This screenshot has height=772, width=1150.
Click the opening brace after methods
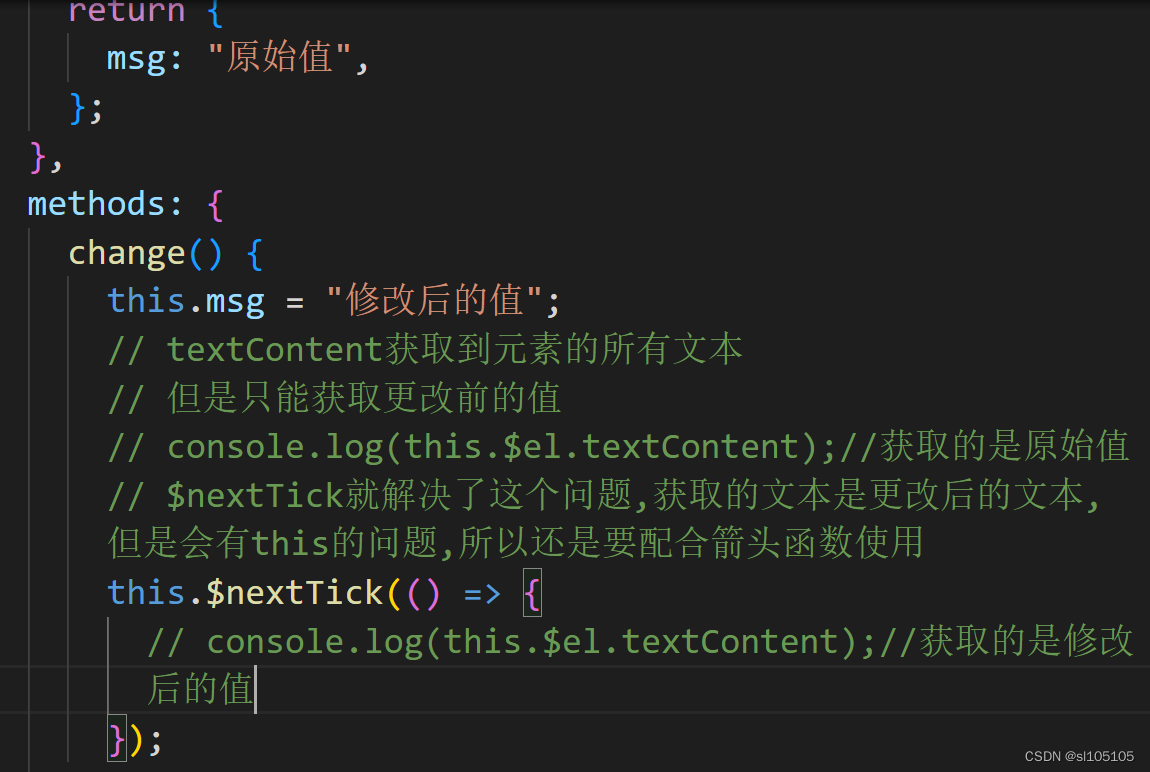pos(213,204)
